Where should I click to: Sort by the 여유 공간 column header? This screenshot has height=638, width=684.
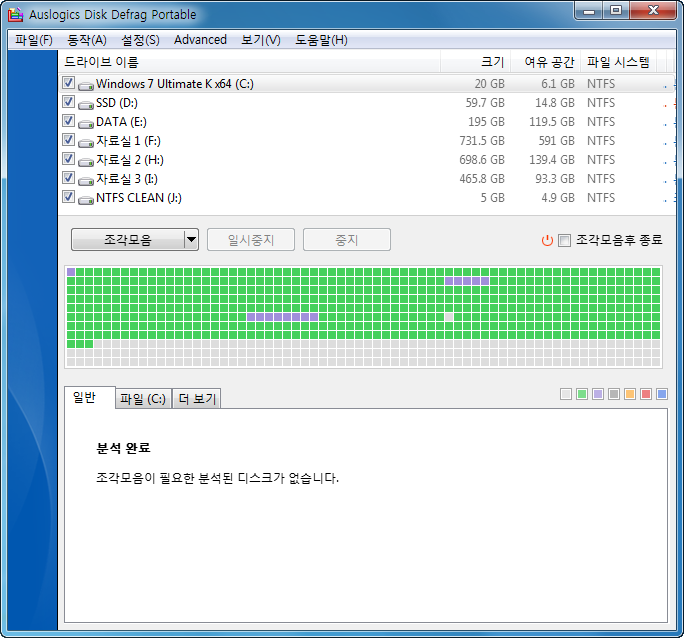[x=545, y=62]
